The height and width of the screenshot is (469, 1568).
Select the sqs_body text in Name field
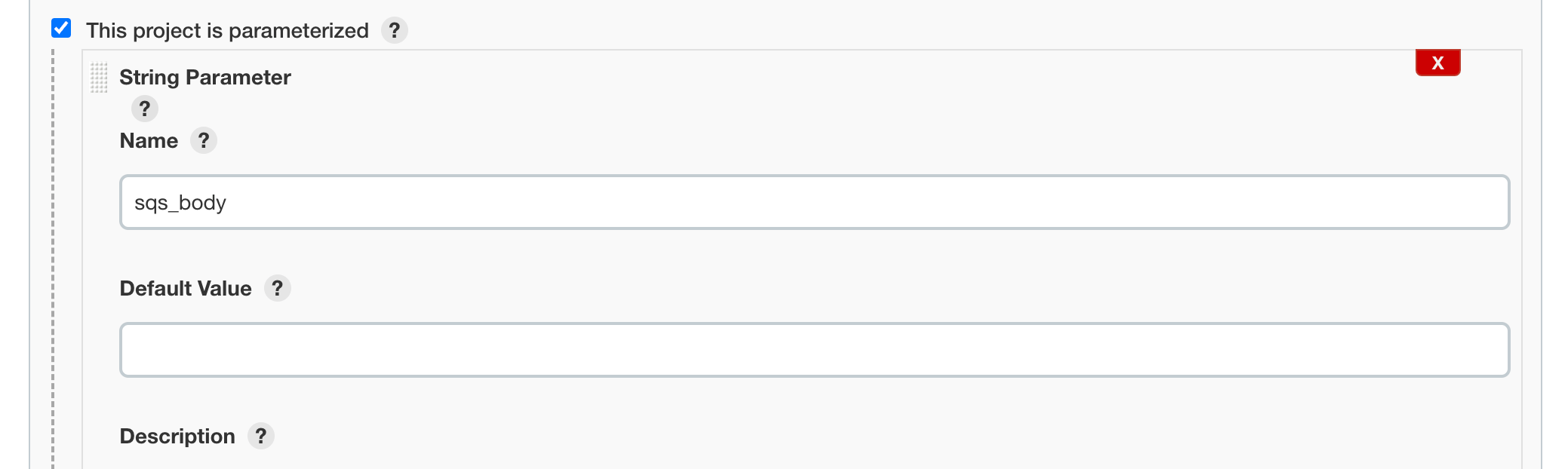point(180,201)
